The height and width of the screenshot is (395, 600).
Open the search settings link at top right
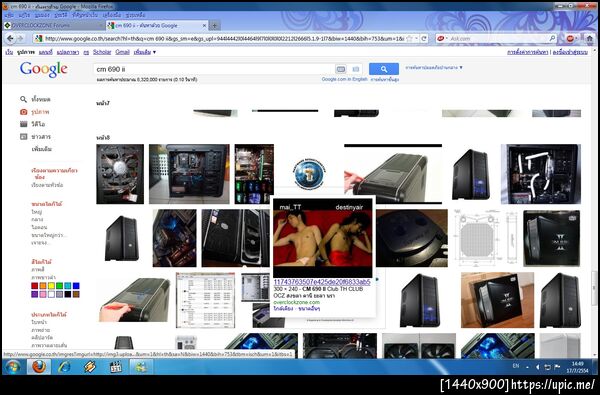coord(527,52)
